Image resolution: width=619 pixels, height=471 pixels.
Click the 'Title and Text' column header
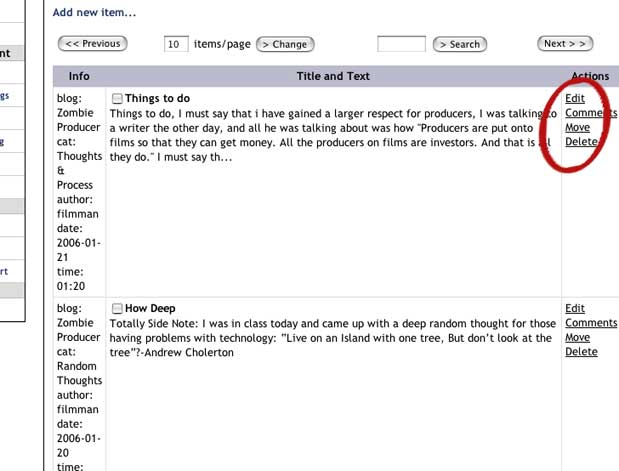(333, 76)
